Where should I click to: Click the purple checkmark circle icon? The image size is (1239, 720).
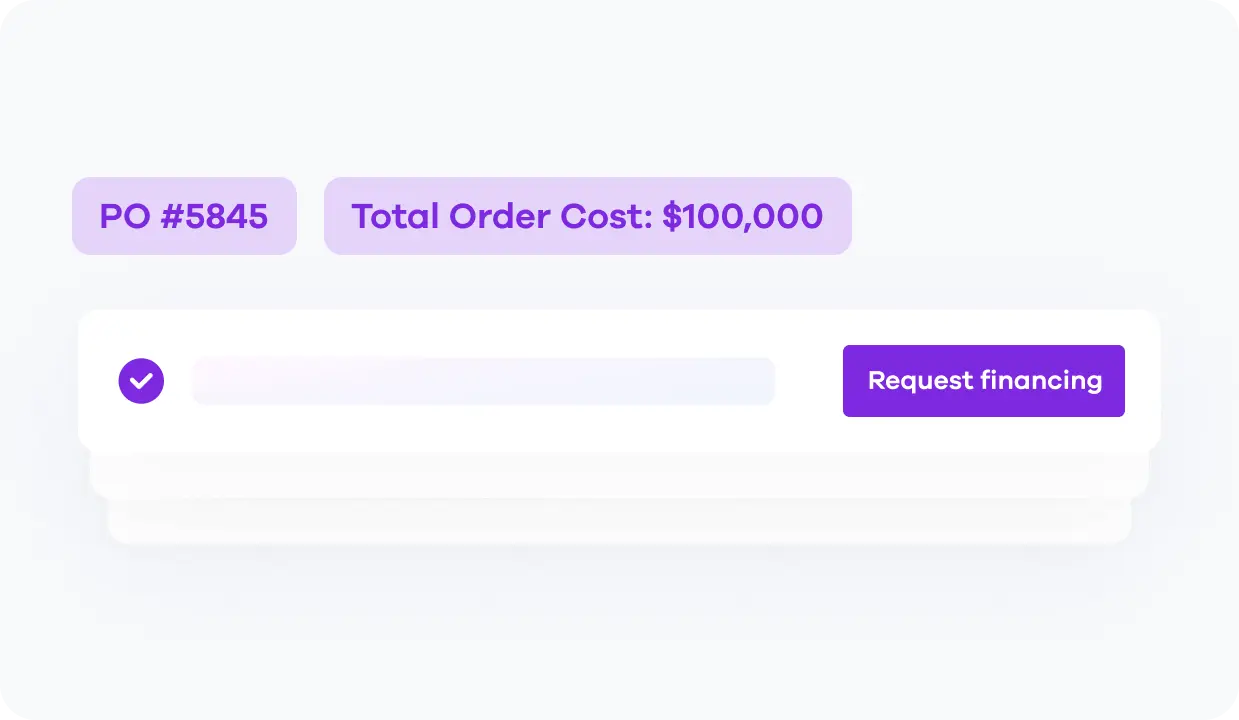coord(141,381)
